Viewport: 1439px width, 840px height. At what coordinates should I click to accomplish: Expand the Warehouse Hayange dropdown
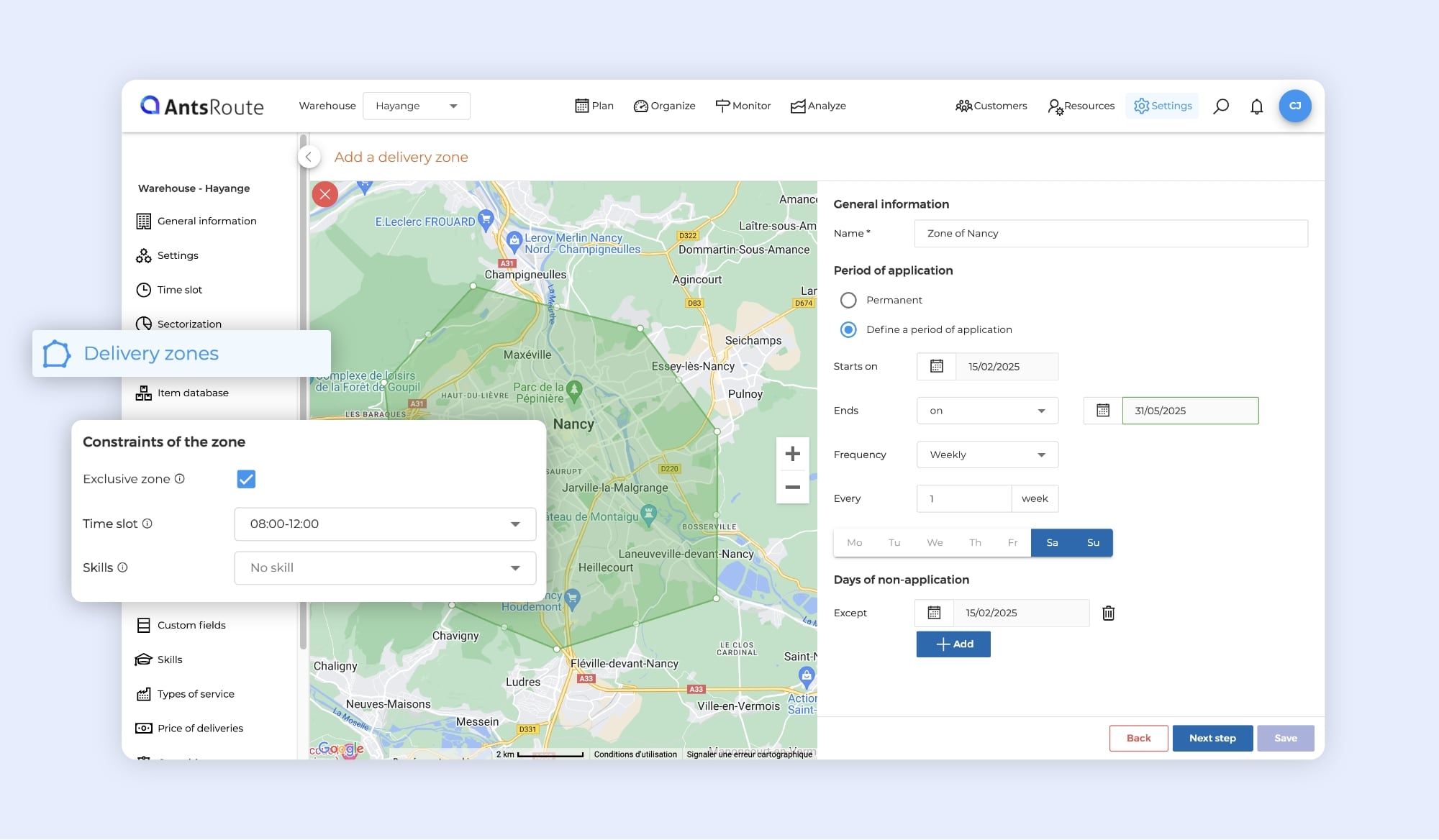point(416,106)
